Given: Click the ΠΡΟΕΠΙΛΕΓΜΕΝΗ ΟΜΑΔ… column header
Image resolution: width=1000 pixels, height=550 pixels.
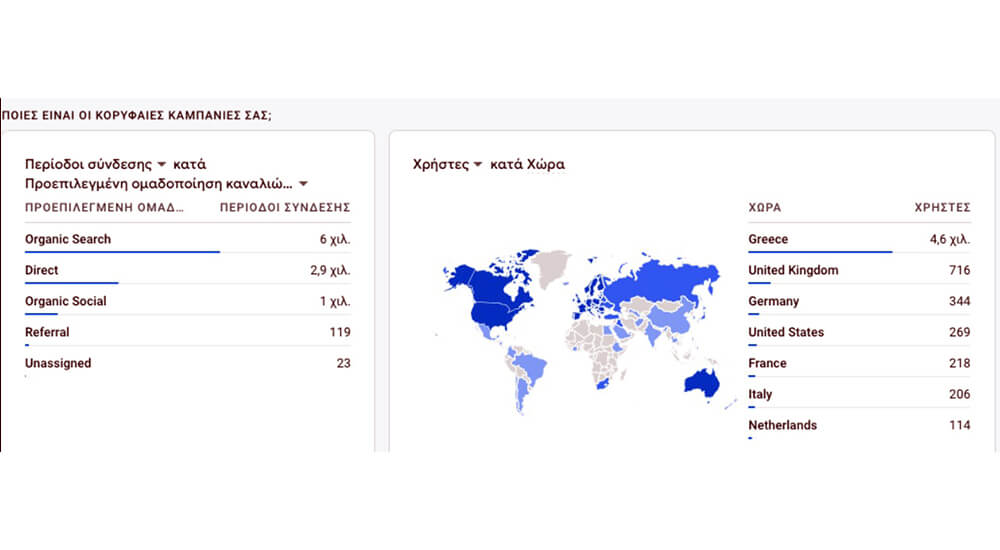Looking at the screenshot, I should point(104,207).
